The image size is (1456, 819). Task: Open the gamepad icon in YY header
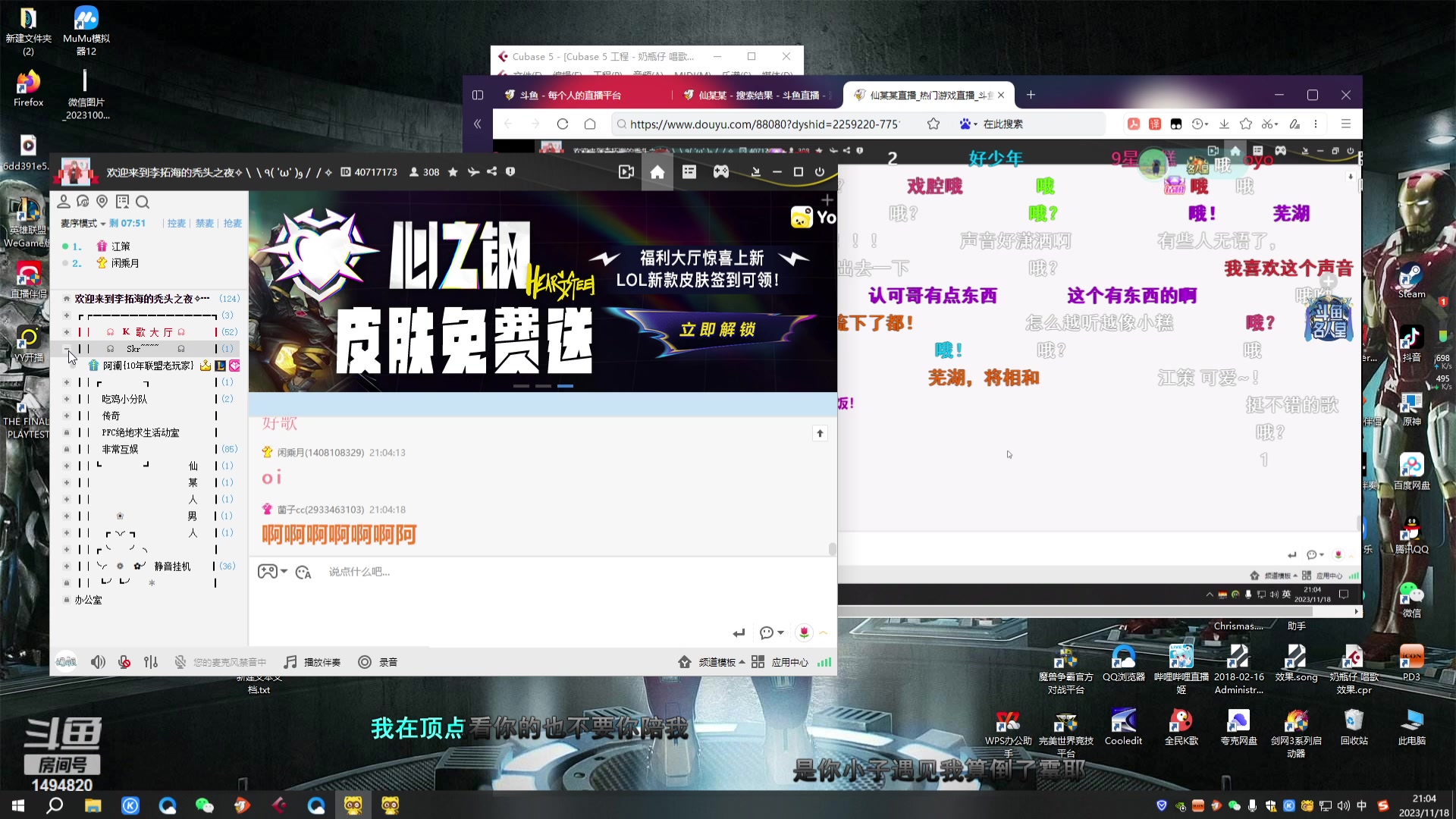[x=721, y=172]
